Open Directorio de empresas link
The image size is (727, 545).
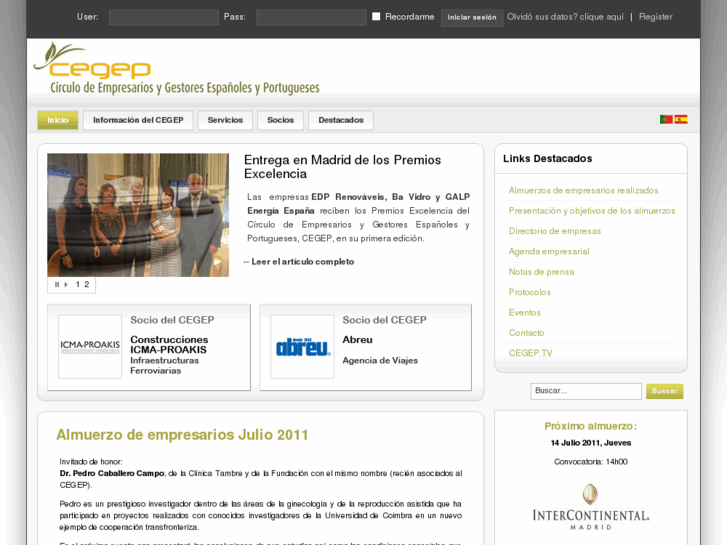click(x=555, y=231)
